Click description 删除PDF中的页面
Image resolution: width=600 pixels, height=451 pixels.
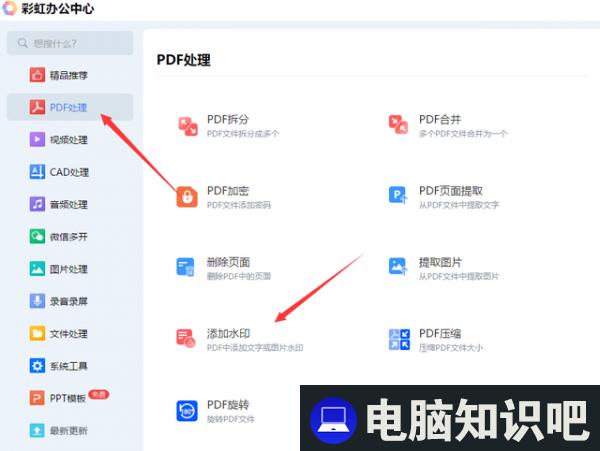239,276
